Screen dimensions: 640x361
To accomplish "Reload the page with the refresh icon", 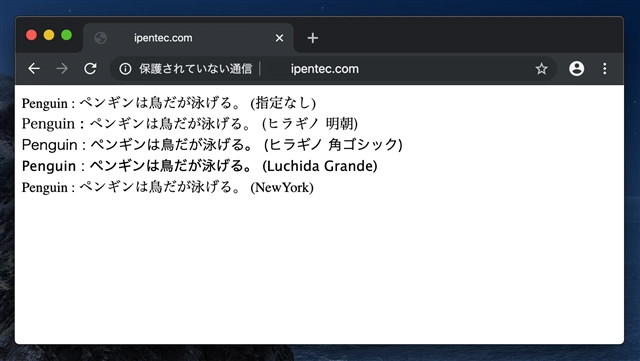I will pos(90,69).
